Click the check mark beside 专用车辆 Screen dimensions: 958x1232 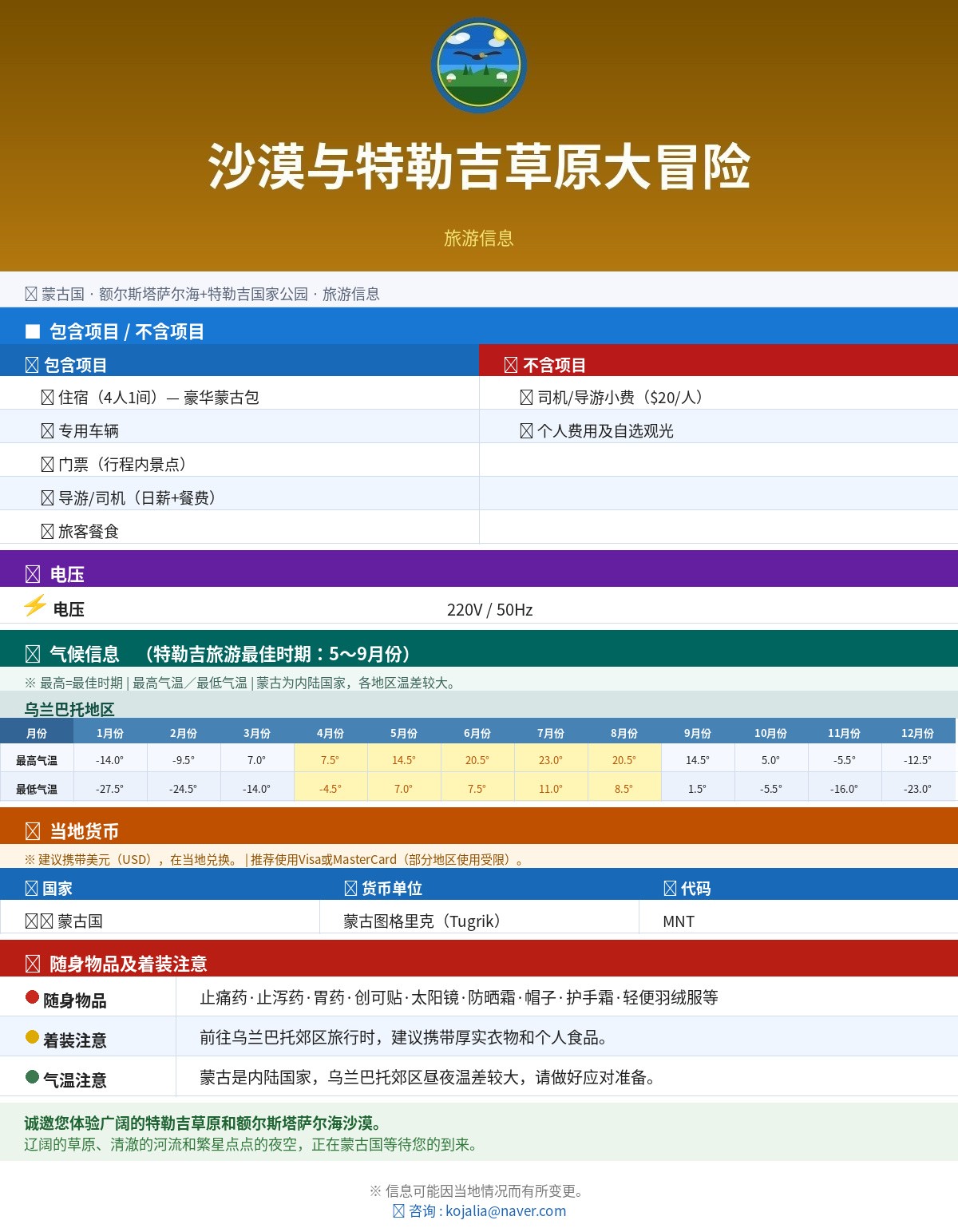coord(47,431)
